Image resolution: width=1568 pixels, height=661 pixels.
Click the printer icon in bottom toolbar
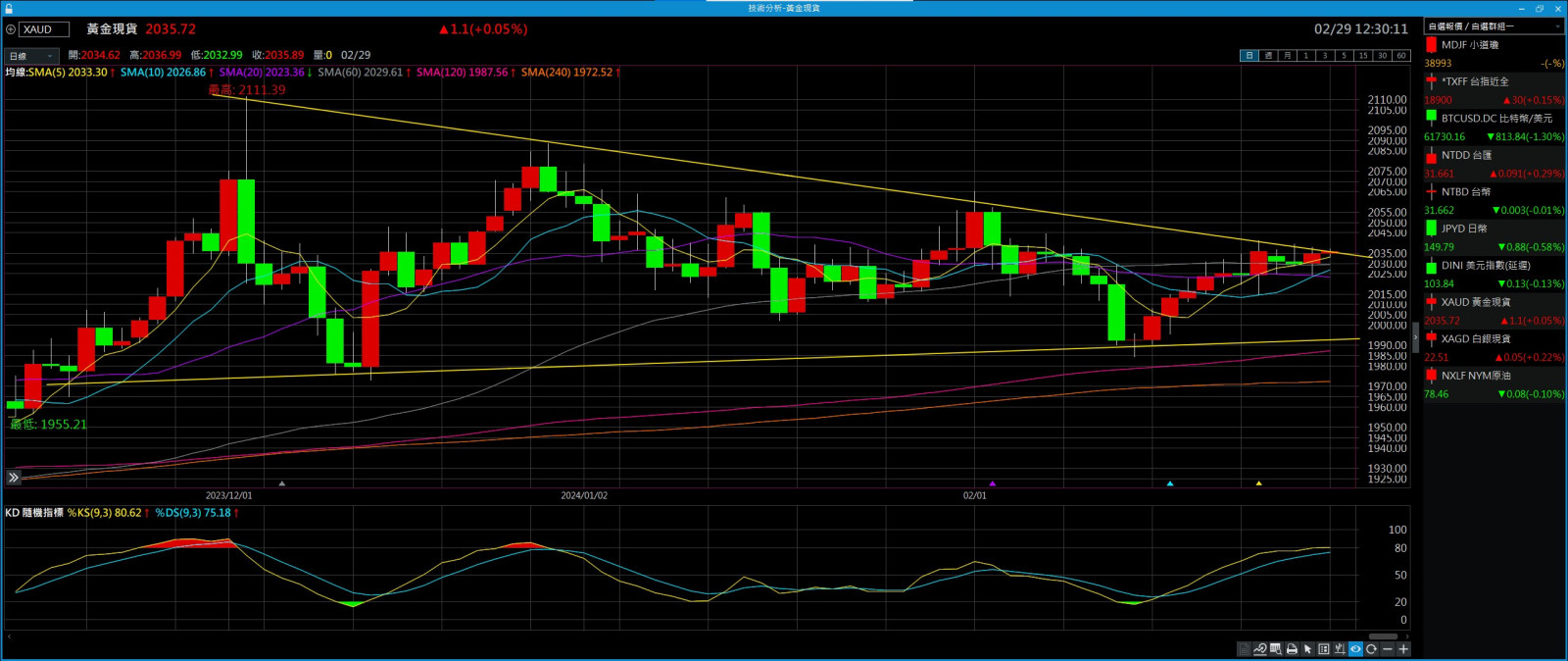1292,649
